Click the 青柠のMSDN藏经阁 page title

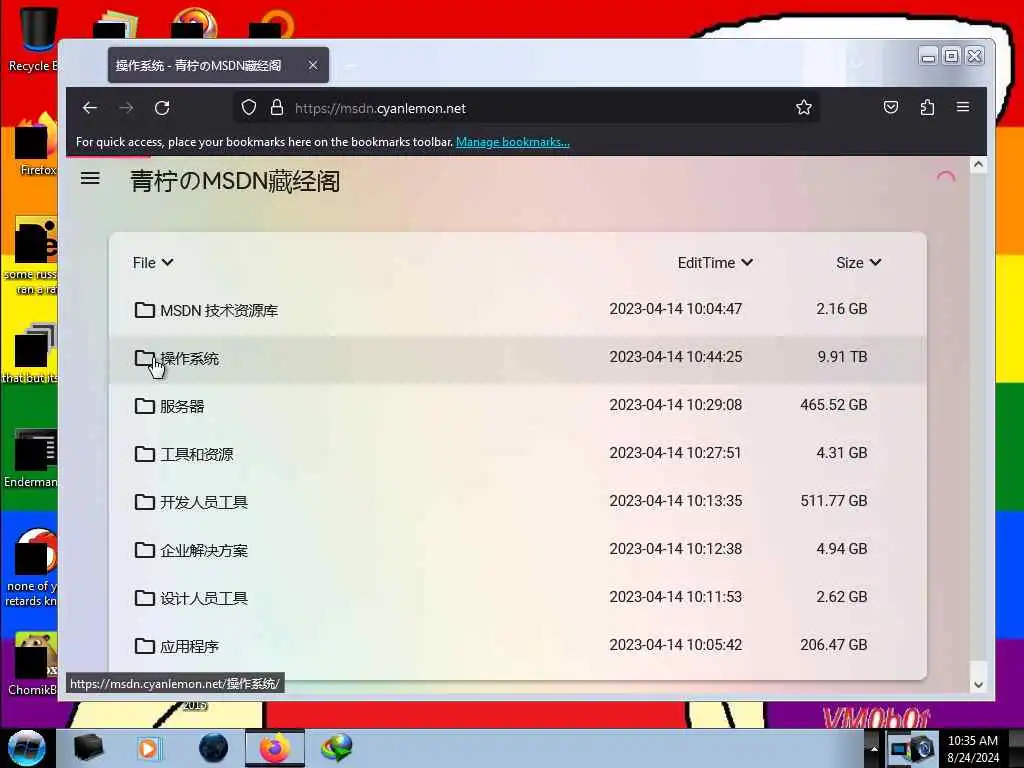235,181
